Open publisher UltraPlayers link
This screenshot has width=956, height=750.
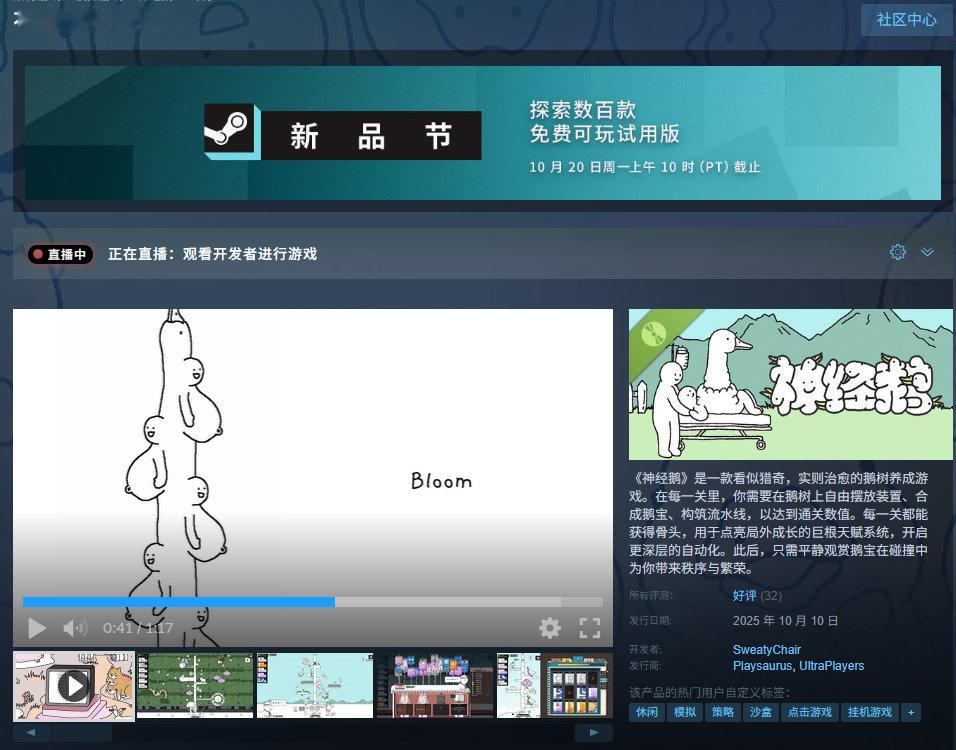(832, 666)
